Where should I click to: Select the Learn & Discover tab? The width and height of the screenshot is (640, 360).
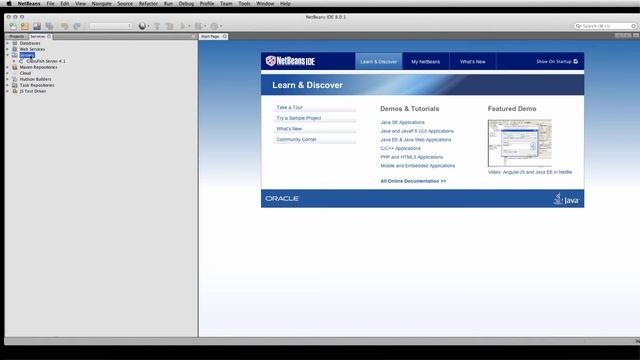pyautogui.click(x=378, y=62)
